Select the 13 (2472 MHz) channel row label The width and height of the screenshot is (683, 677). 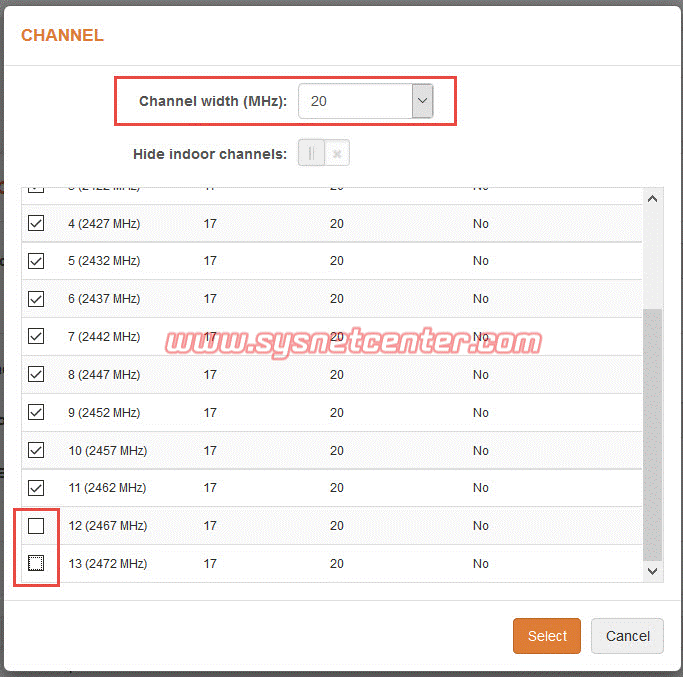coord(107,564)
